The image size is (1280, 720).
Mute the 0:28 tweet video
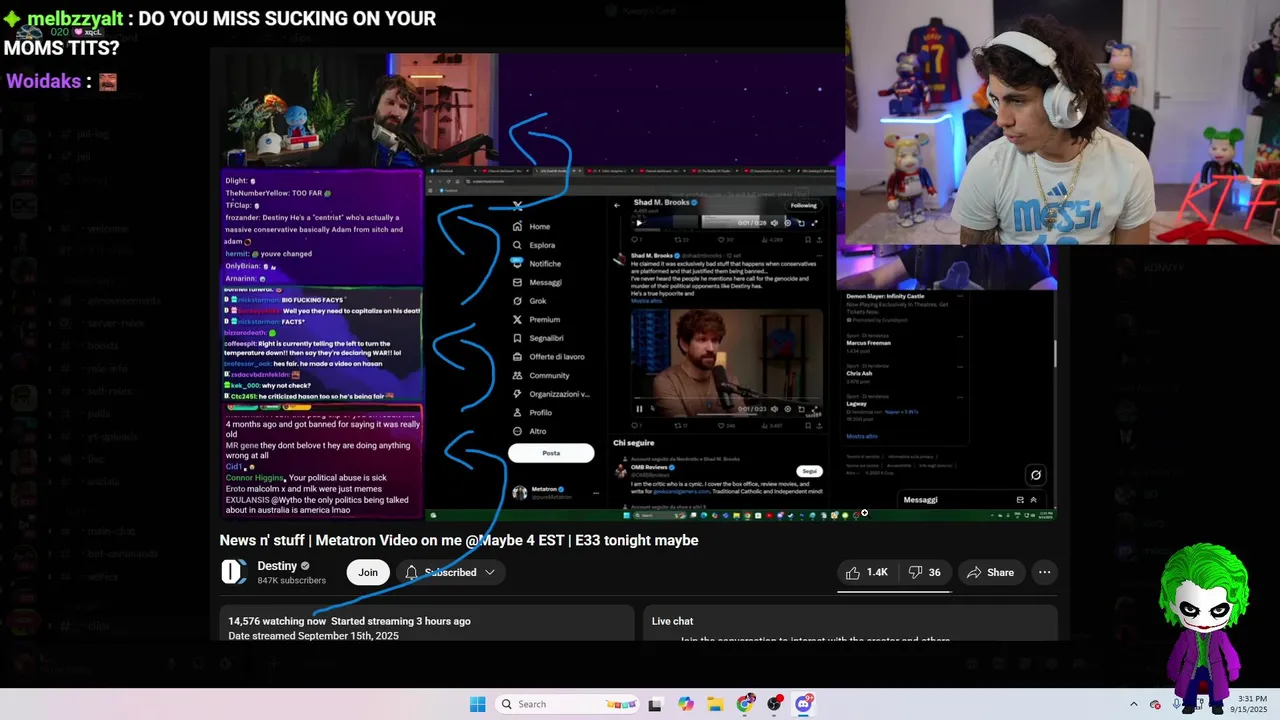click(x=774, y=223)
